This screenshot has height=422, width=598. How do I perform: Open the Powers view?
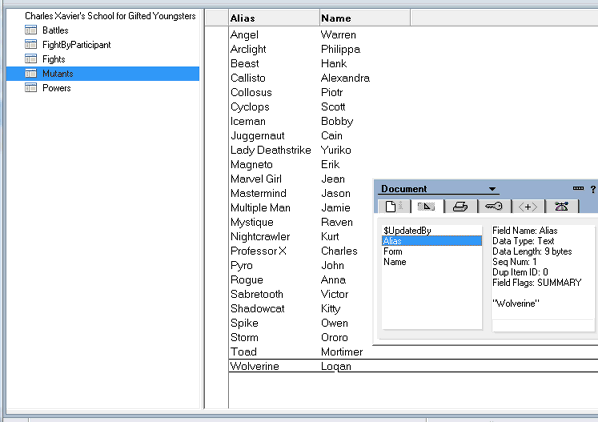56,88
